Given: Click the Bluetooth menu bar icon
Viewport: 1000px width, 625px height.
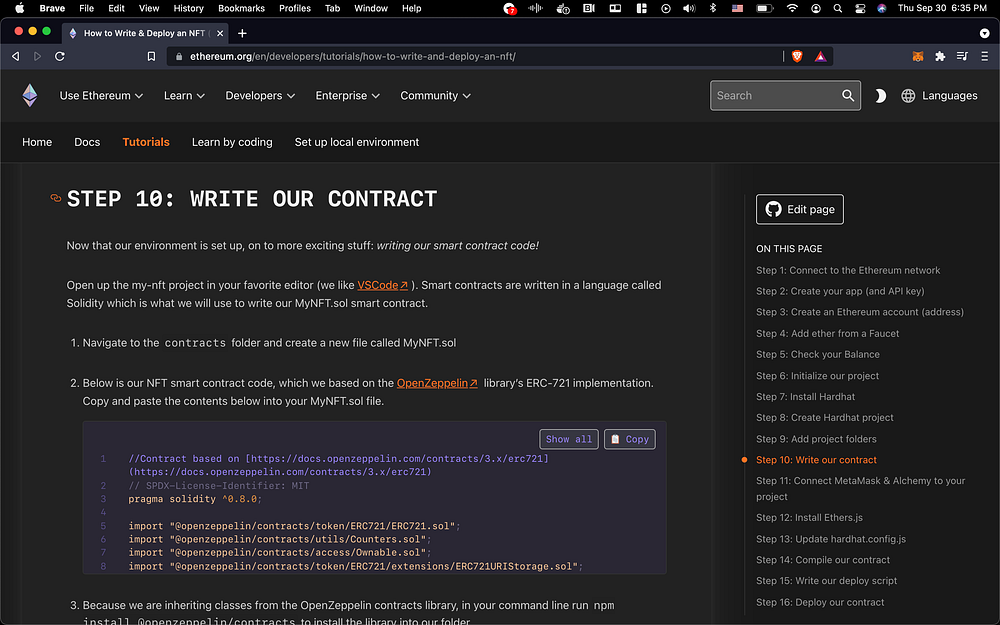Looking at the screenshot, I should tap(713, 8).
